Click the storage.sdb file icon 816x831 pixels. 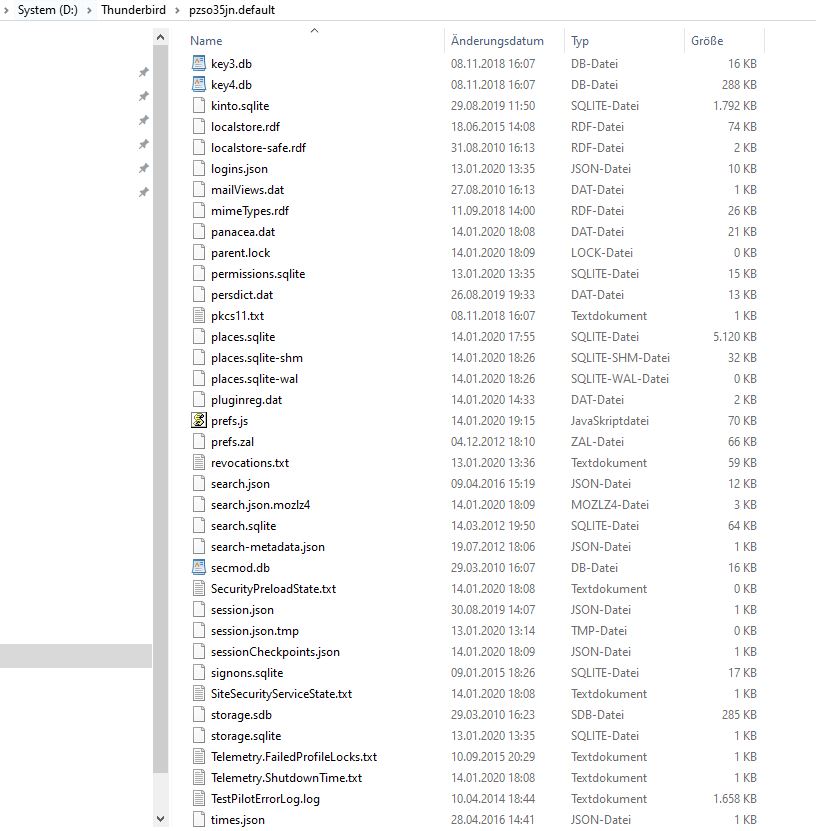[199, 715]
